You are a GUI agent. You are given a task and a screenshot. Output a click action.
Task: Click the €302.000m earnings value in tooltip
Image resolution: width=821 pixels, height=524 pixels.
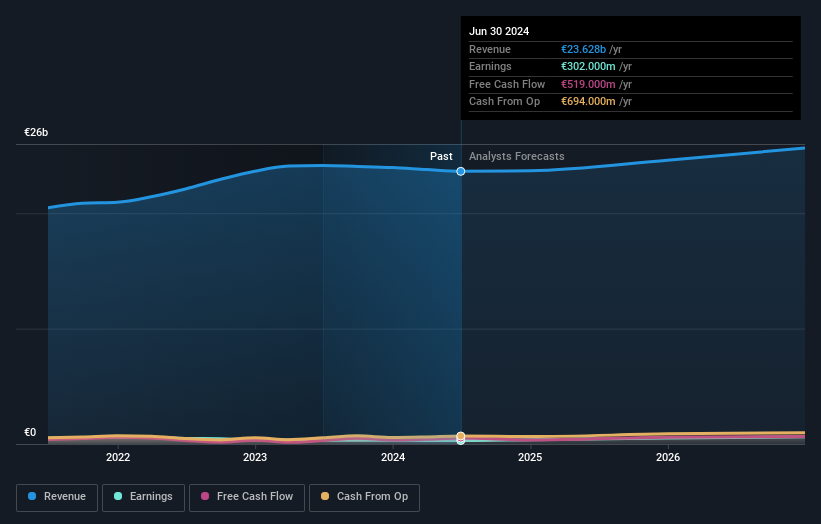tap(588, 66)
